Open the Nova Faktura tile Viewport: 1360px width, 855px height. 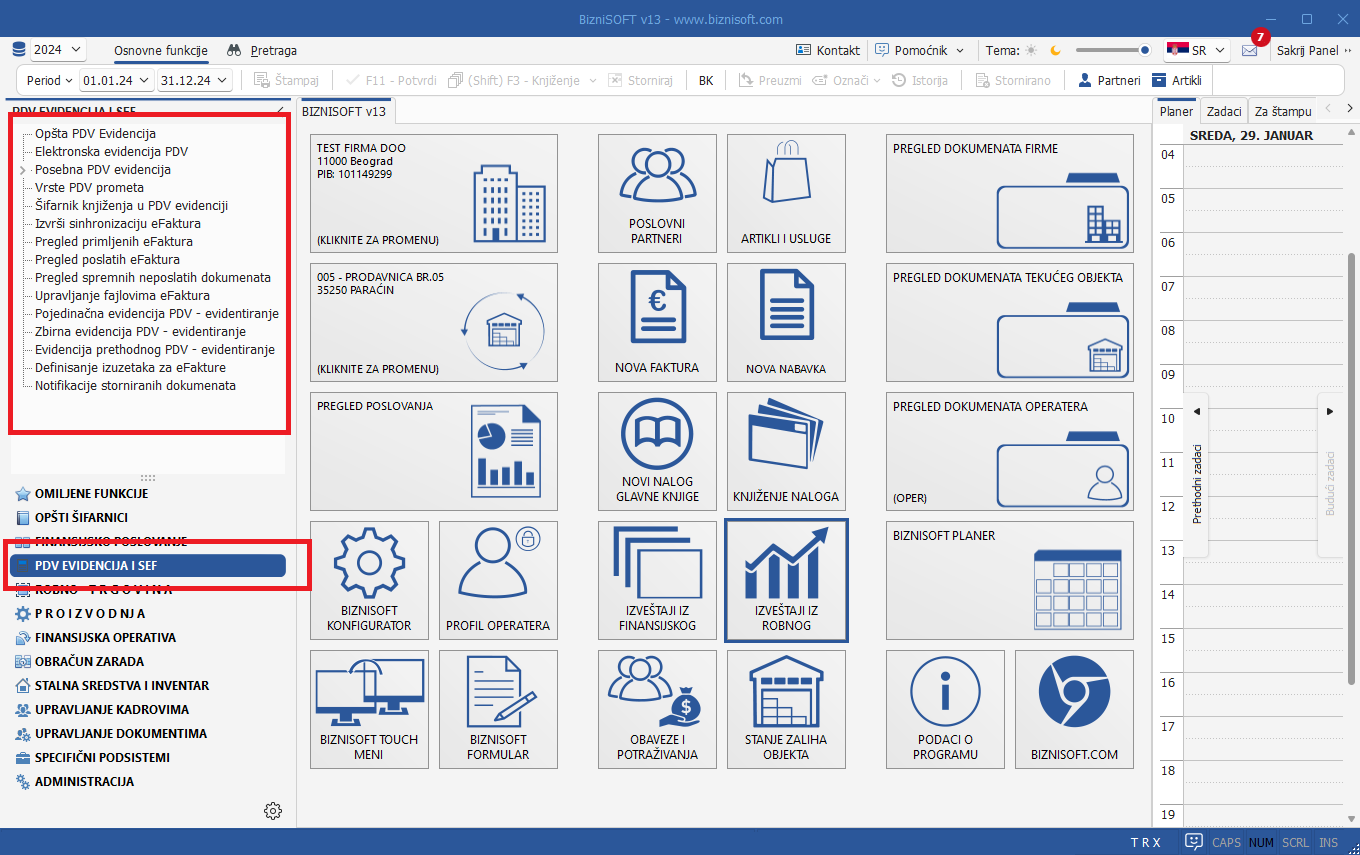(657, 321)
